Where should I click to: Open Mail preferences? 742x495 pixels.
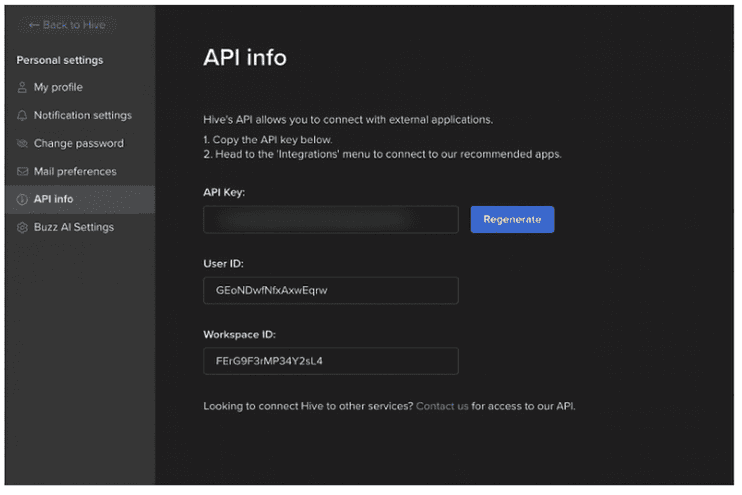point(75,171)
